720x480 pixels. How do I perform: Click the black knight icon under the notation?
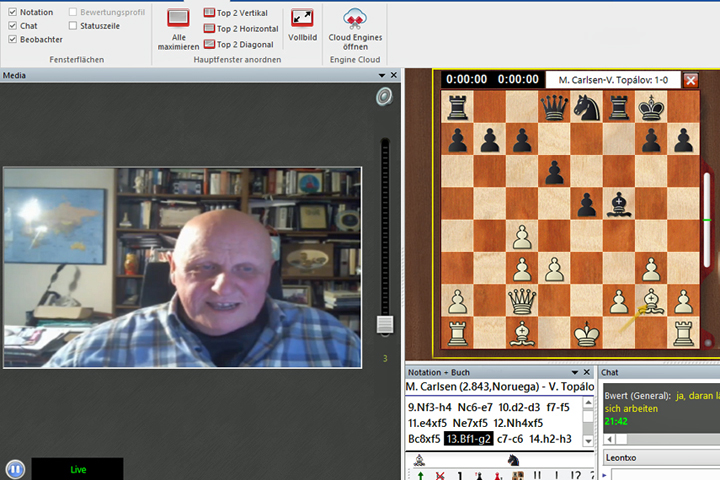tap(513, 461)
